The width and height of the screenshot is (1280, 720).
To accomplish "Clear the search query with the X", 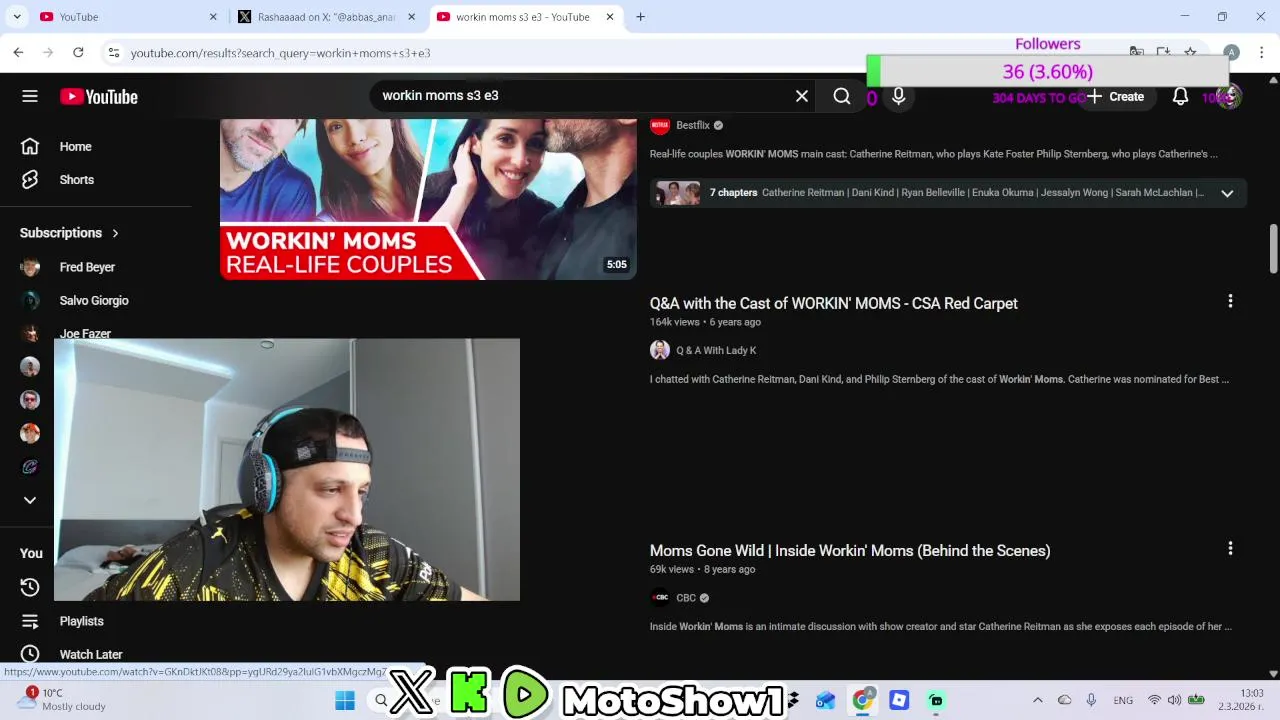I will click(x=802, y=96).
